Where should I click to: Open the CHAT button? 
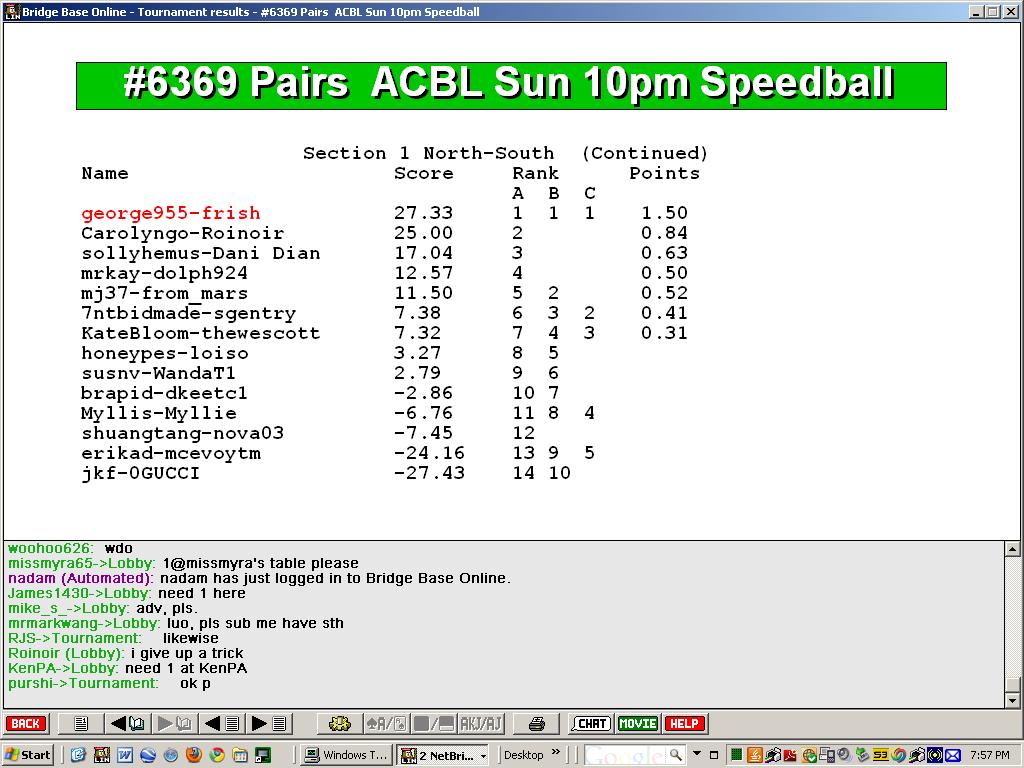(591, 724)
